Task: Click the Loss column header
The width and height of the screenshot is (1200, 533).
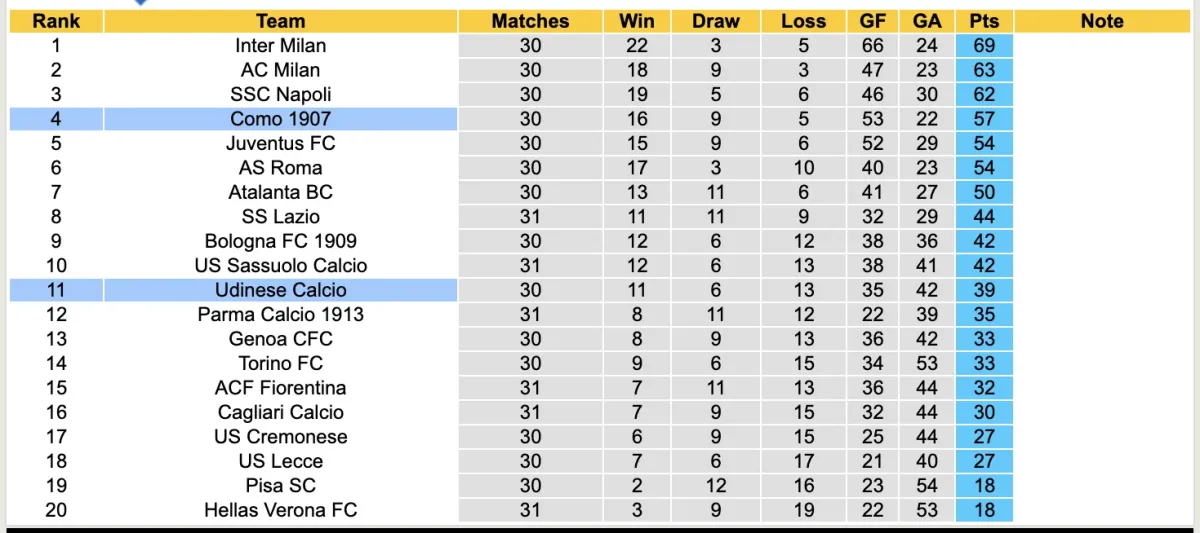Action: coord(804,21)
